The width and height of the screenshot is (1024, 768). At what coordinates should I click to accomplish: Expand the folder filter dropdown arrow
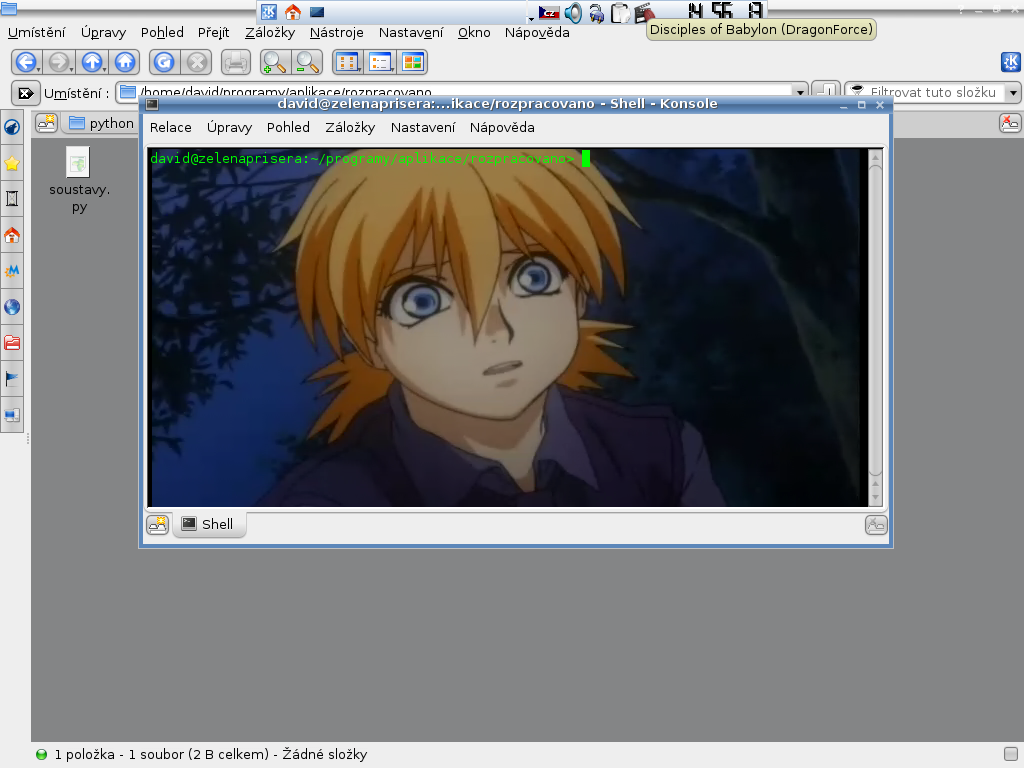coord(1013,93)
